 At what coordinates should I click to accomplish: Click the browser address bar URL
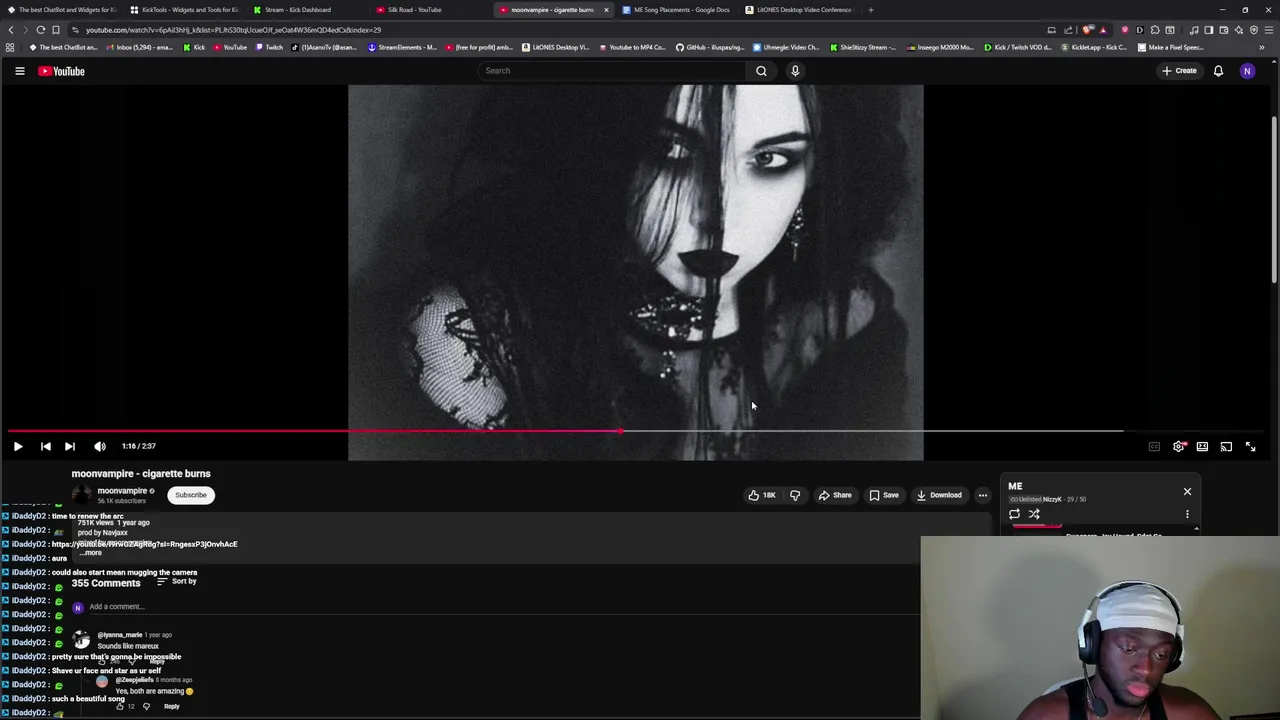click(233, 30)
